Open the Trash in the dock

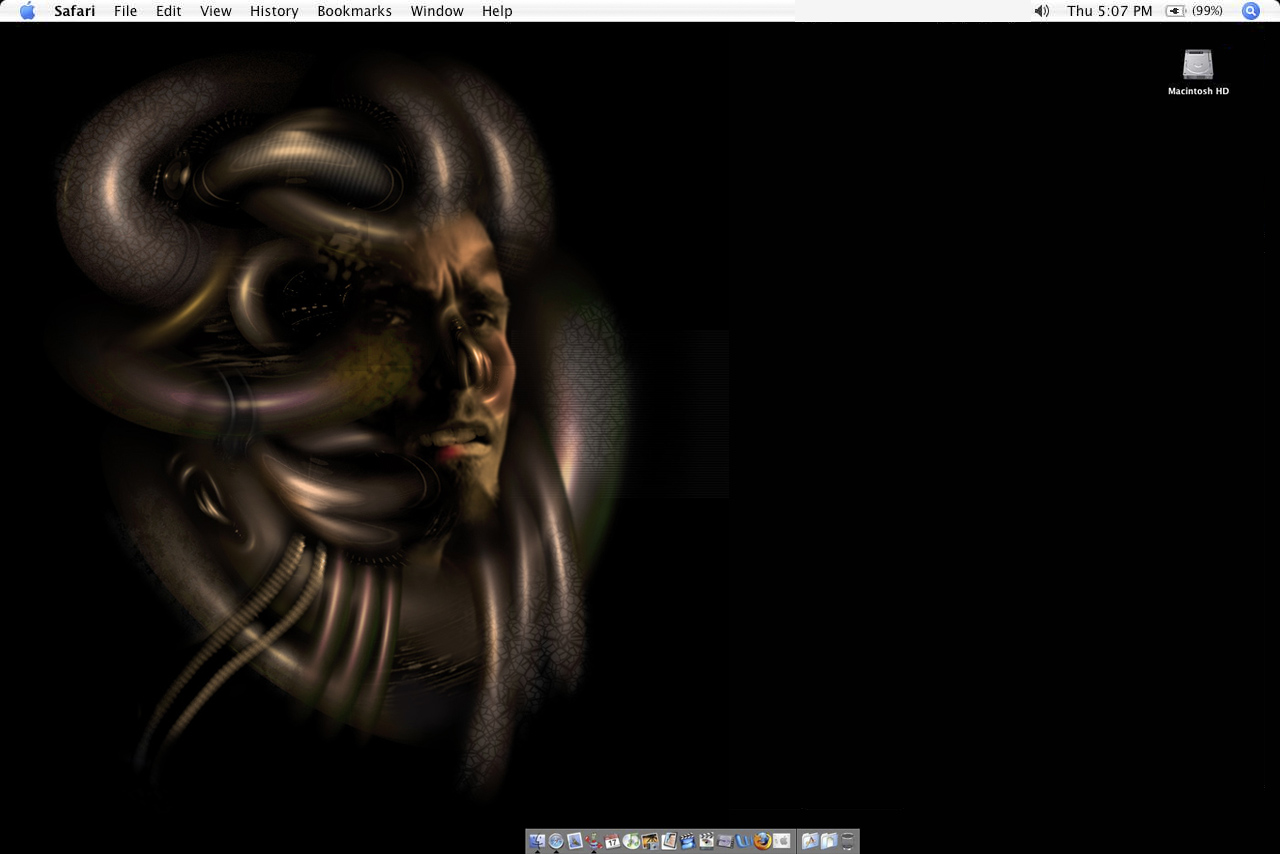848,841
